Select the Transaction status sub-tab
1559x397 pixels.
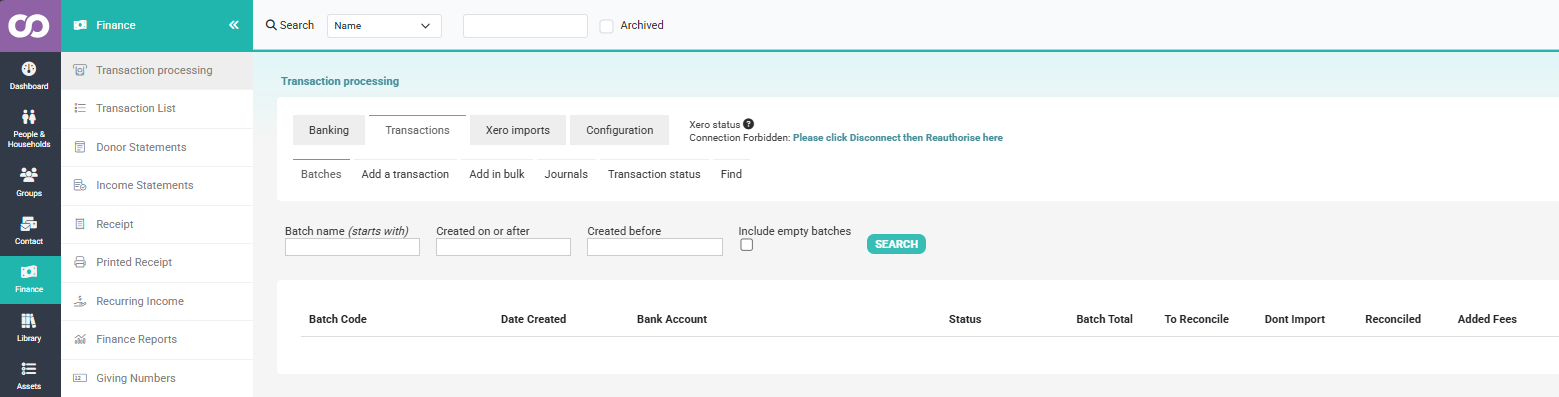654,174
